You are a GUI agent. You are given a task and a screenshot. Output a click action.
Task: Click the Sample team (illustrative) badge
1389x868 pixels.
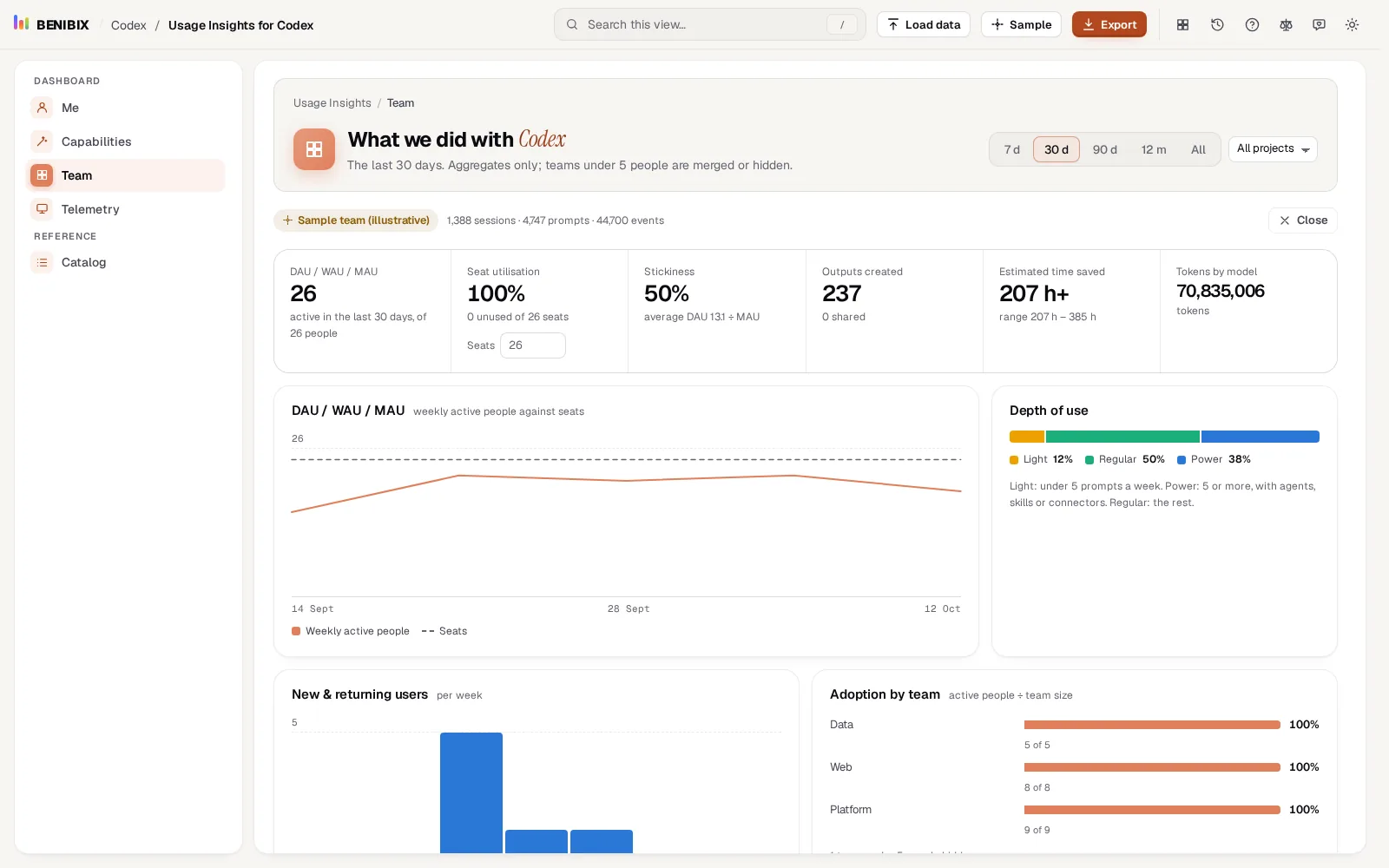pyautogui.click(x=356, y=220)
